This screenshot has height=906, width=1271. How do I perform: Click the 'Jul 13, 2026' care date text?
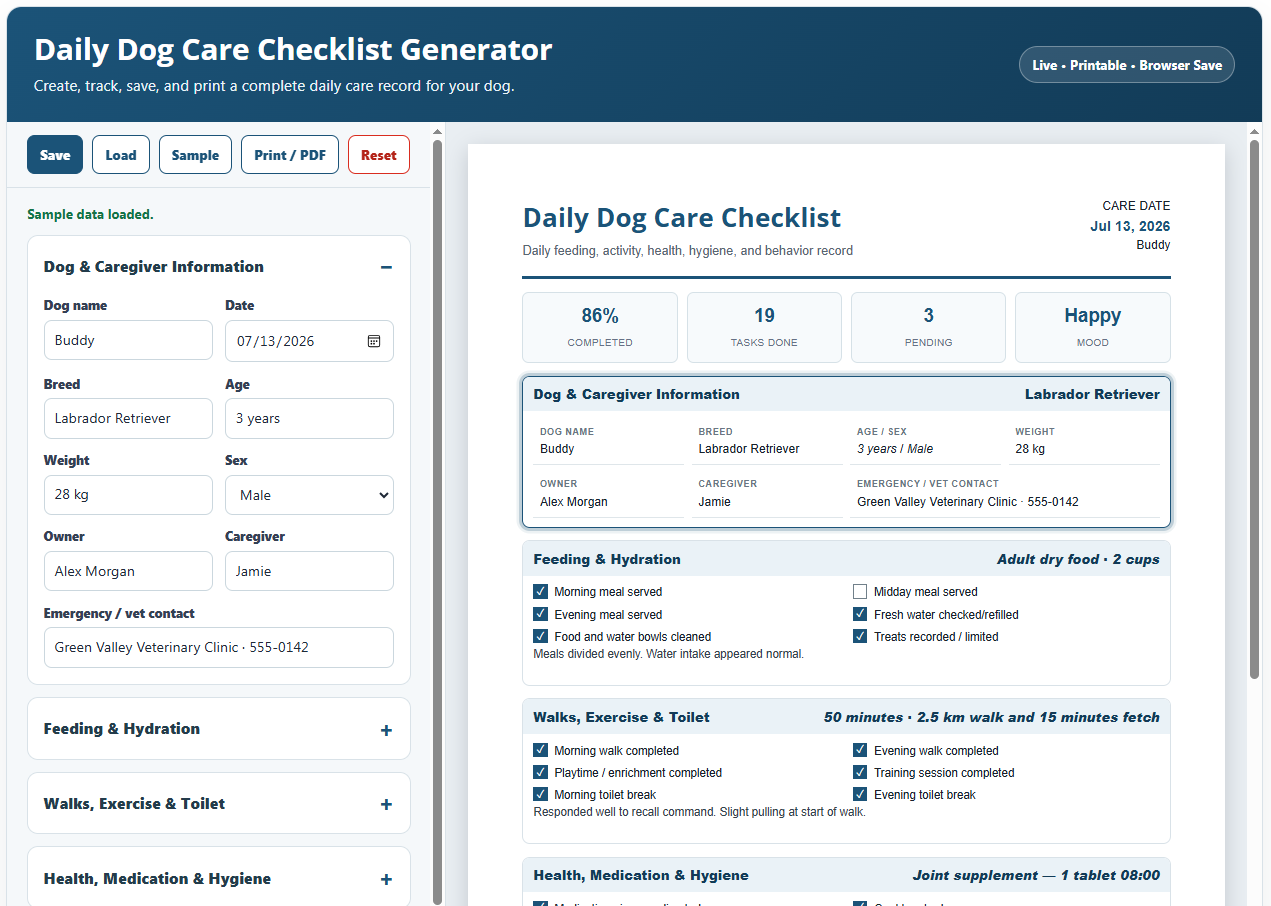1130,226
